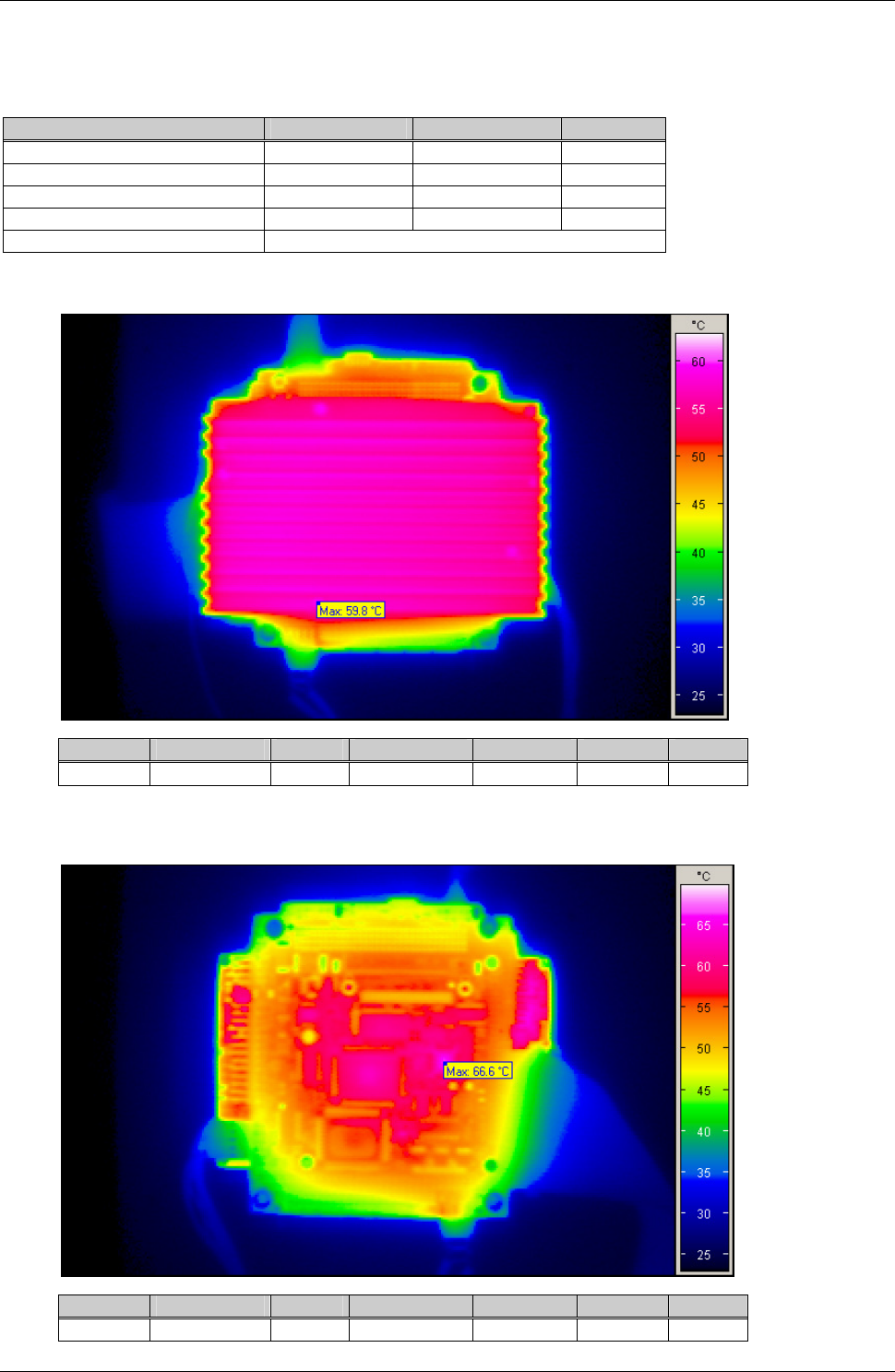Click the '°C' unit header of the 66.6 °C image scale
This screenshot has height=1372, width=895.
(704, 876)
